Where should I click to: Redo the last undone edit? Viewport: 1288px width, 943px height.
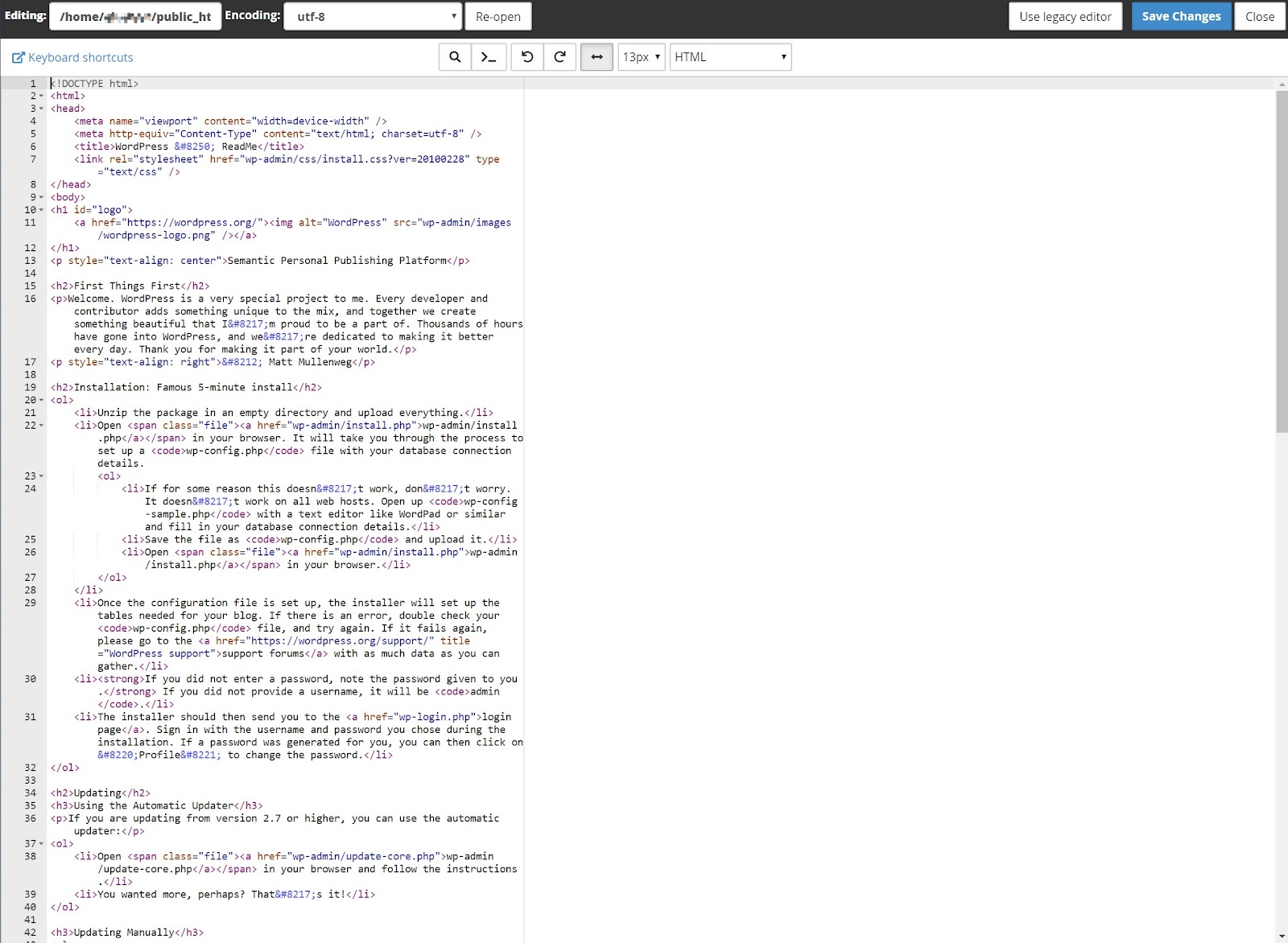click(560, 57)
